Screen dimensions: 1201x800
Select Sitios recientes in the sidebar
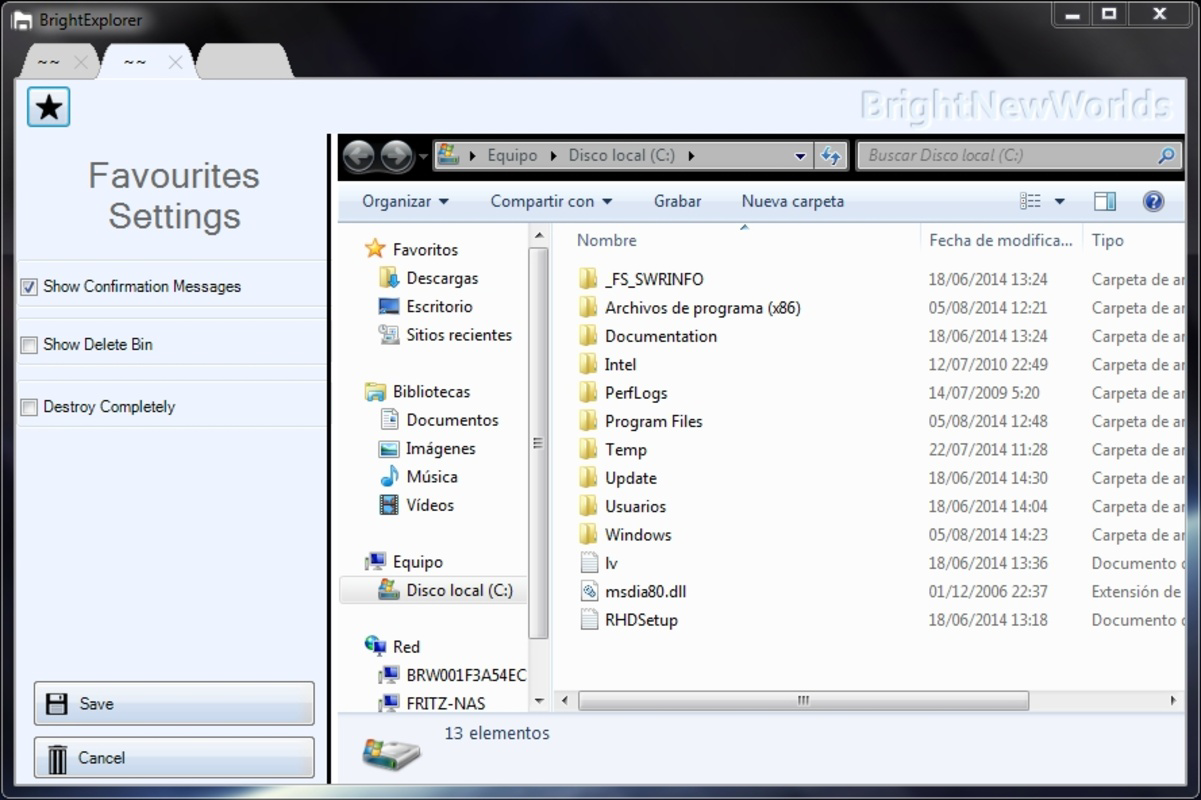coord(459,335)
